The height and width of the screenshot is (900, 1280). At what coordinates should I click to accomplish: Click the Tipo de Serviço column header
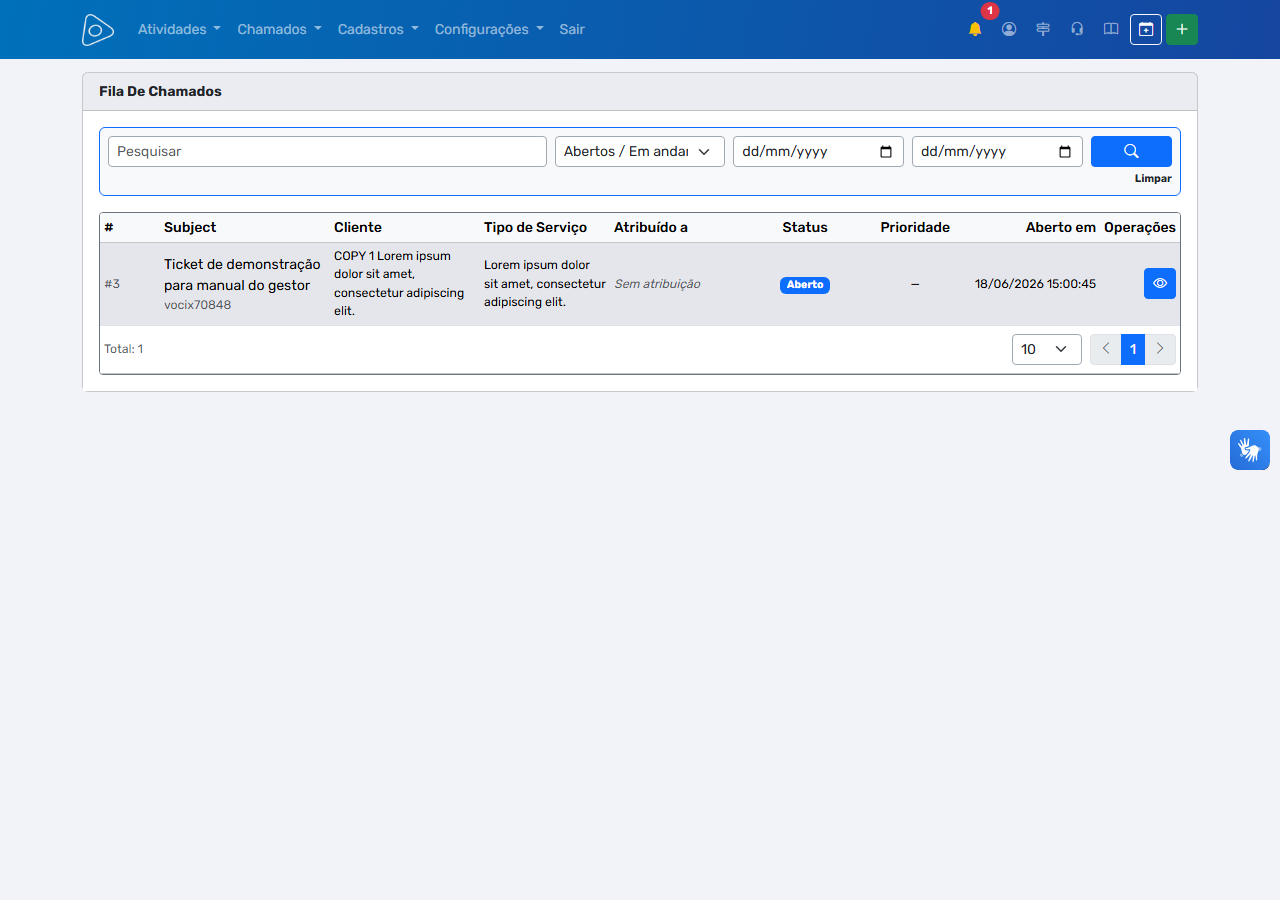click(535, 227)
